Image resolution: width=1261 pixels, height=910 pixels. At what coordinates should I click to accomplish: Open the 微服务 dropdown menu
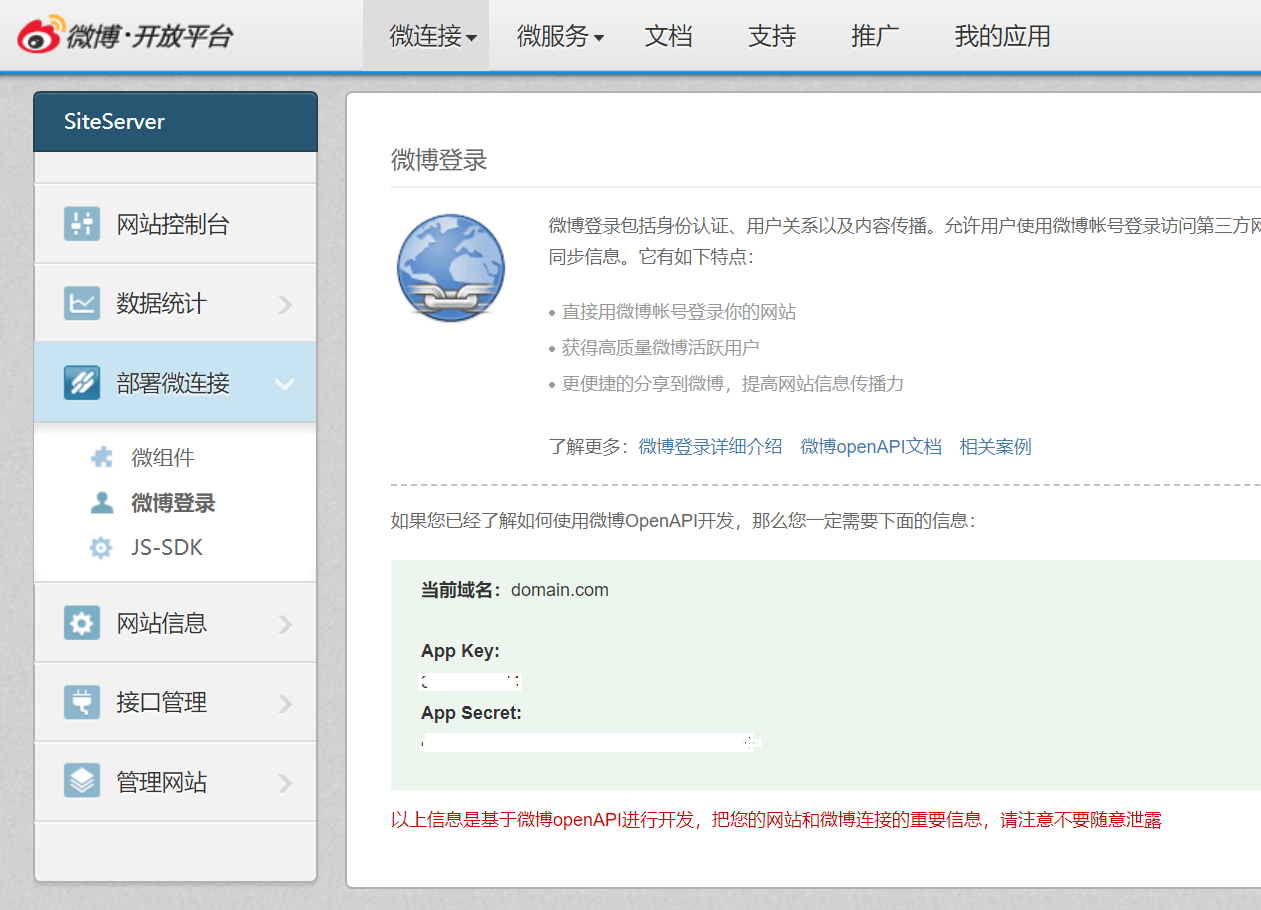[x=560, y=37]
